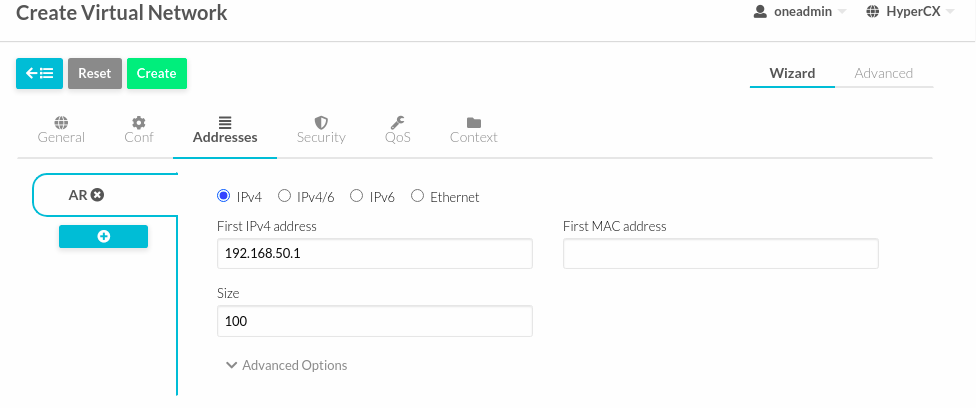Focus the First MAC address field
The height and width of the screenshot is (408, 976).
[720, 254]
